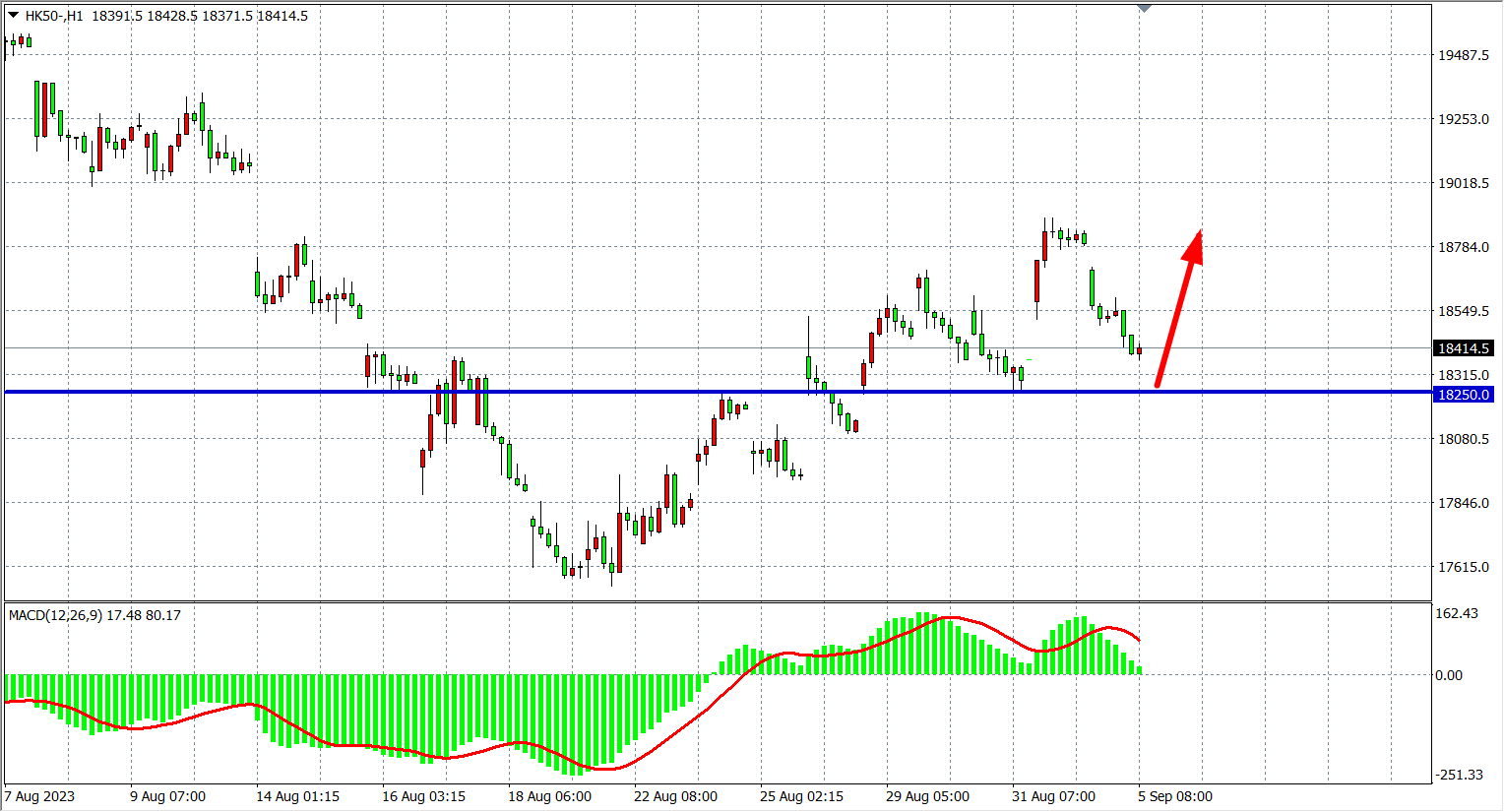Click the 18 Aug 06:00 time label
Image resolution: width=1504 pixels, height=812 pixels.
click(549, 796)
